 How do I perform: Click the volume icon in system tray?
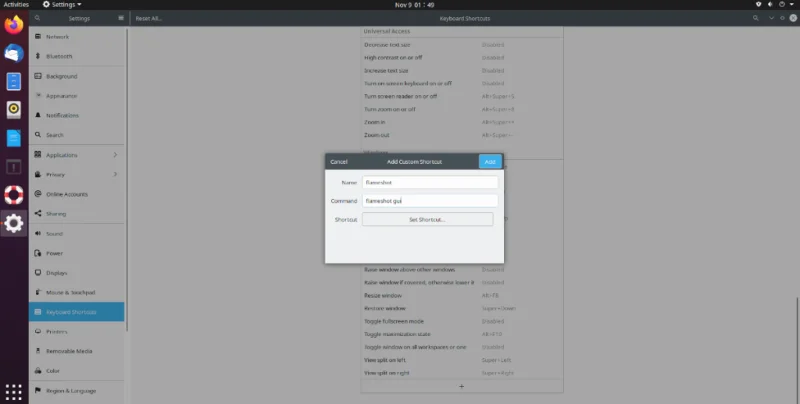tap(770, 5)
